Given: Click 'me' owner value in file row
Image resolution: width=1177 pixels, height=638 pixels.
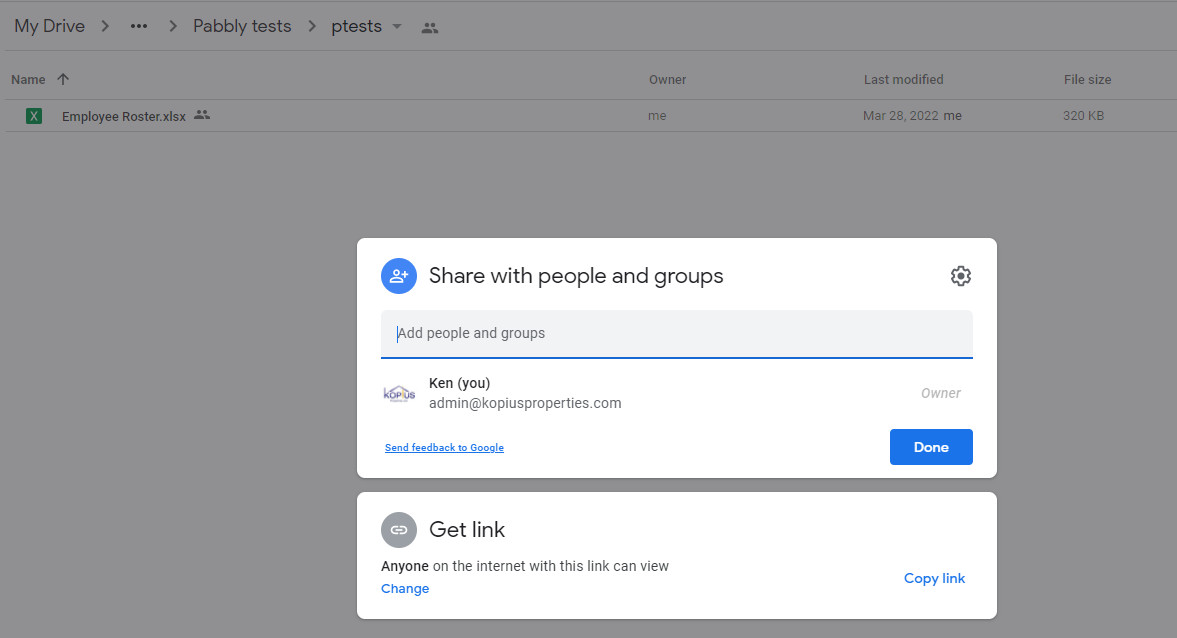Looking at the screenshot, I should pos(657,116).
